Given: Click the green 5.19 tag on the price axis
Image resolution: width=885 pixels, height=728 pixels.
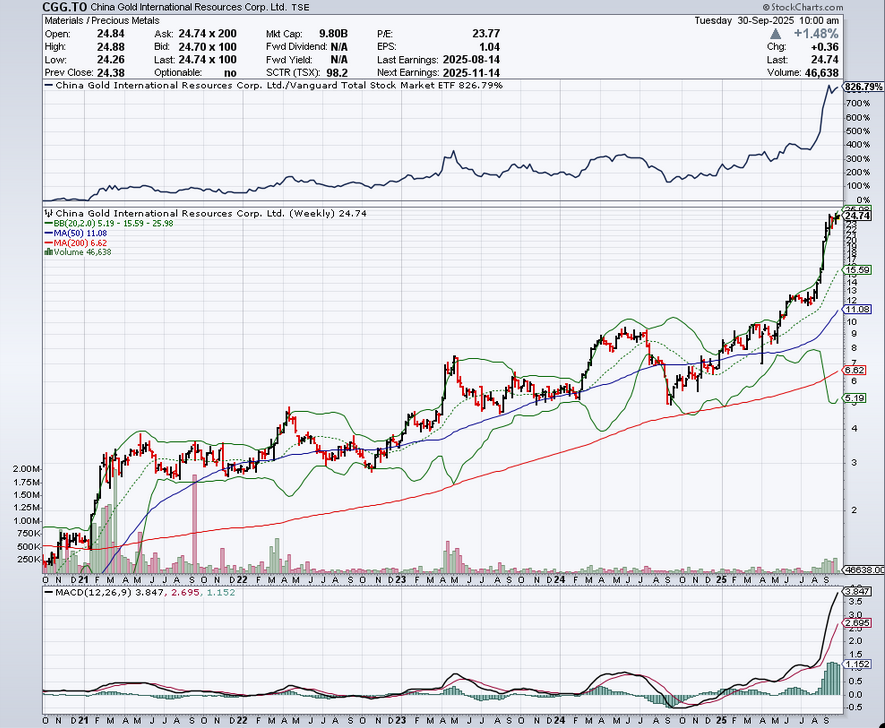Looking at the screenshot, I should click(x=855, y=398).
